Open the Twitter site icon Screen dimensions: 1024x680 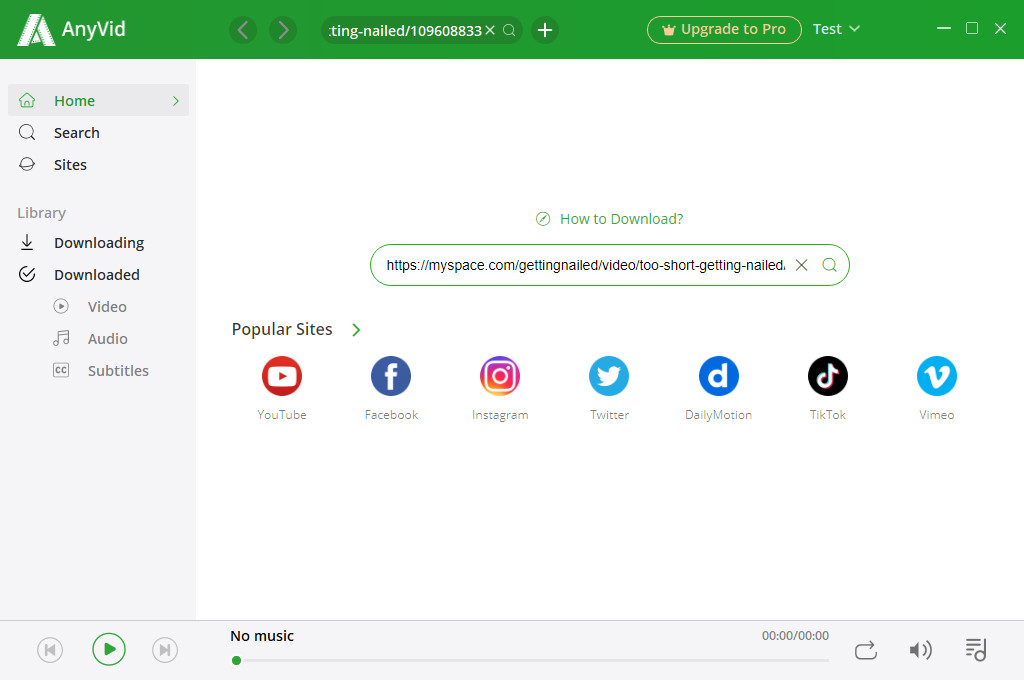click(x=609, y=376)
